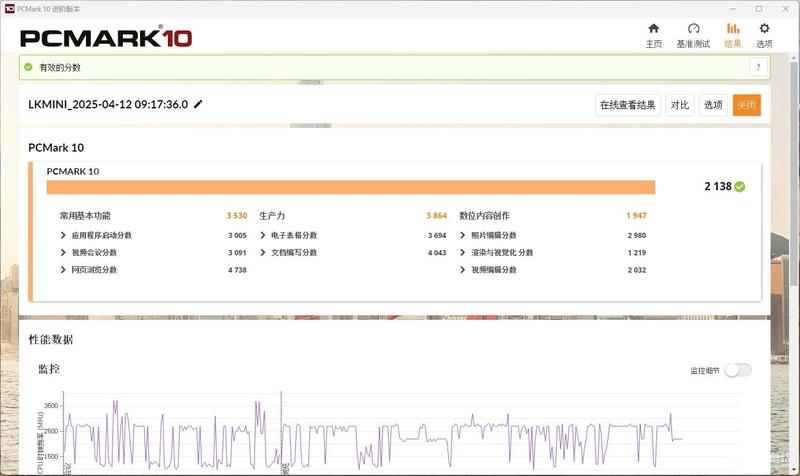Switch to the 结果 results tab
The image size is (800, 476).
733,36
